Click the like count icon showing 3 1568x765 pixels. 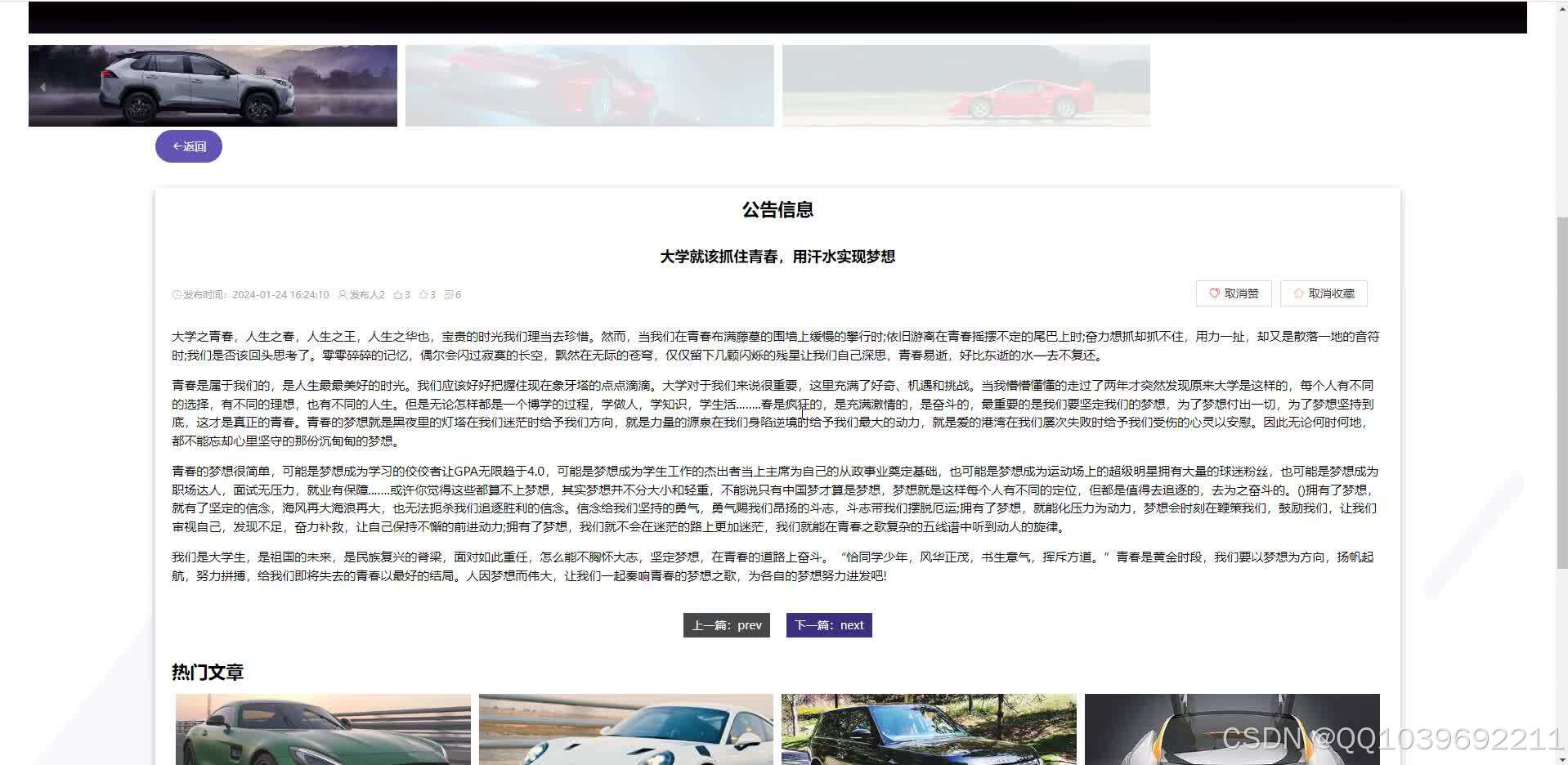pyautogui.click(x=397, y=294)
